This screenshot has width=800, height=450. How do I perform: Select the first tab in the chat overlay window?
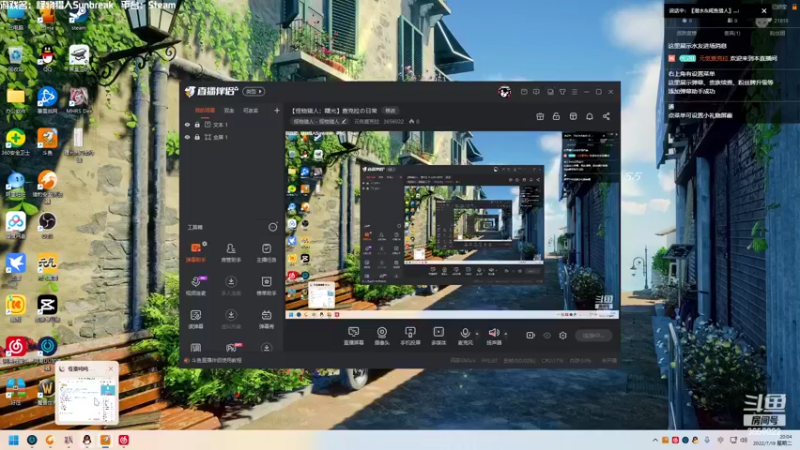coord(686,33)
